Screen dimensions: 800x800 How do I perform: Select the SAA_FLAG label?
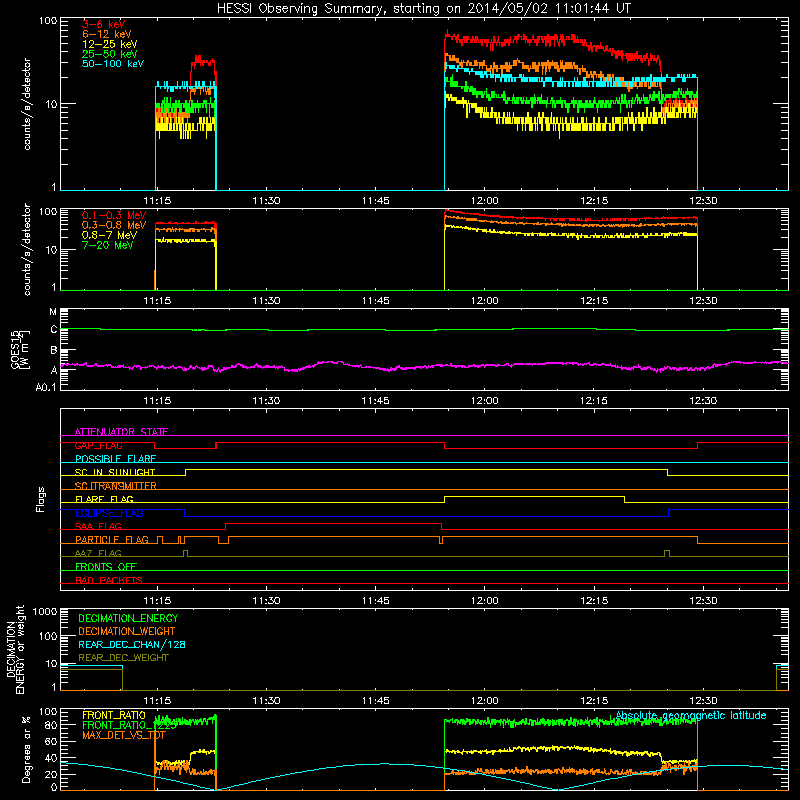98,526
